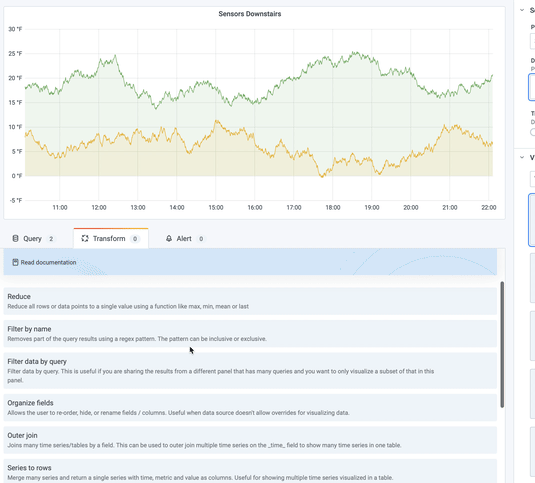Toggle the radio option in side panel
Viewport: 535px width, 483px height.
pyautogui.click(x=533, y=132)
